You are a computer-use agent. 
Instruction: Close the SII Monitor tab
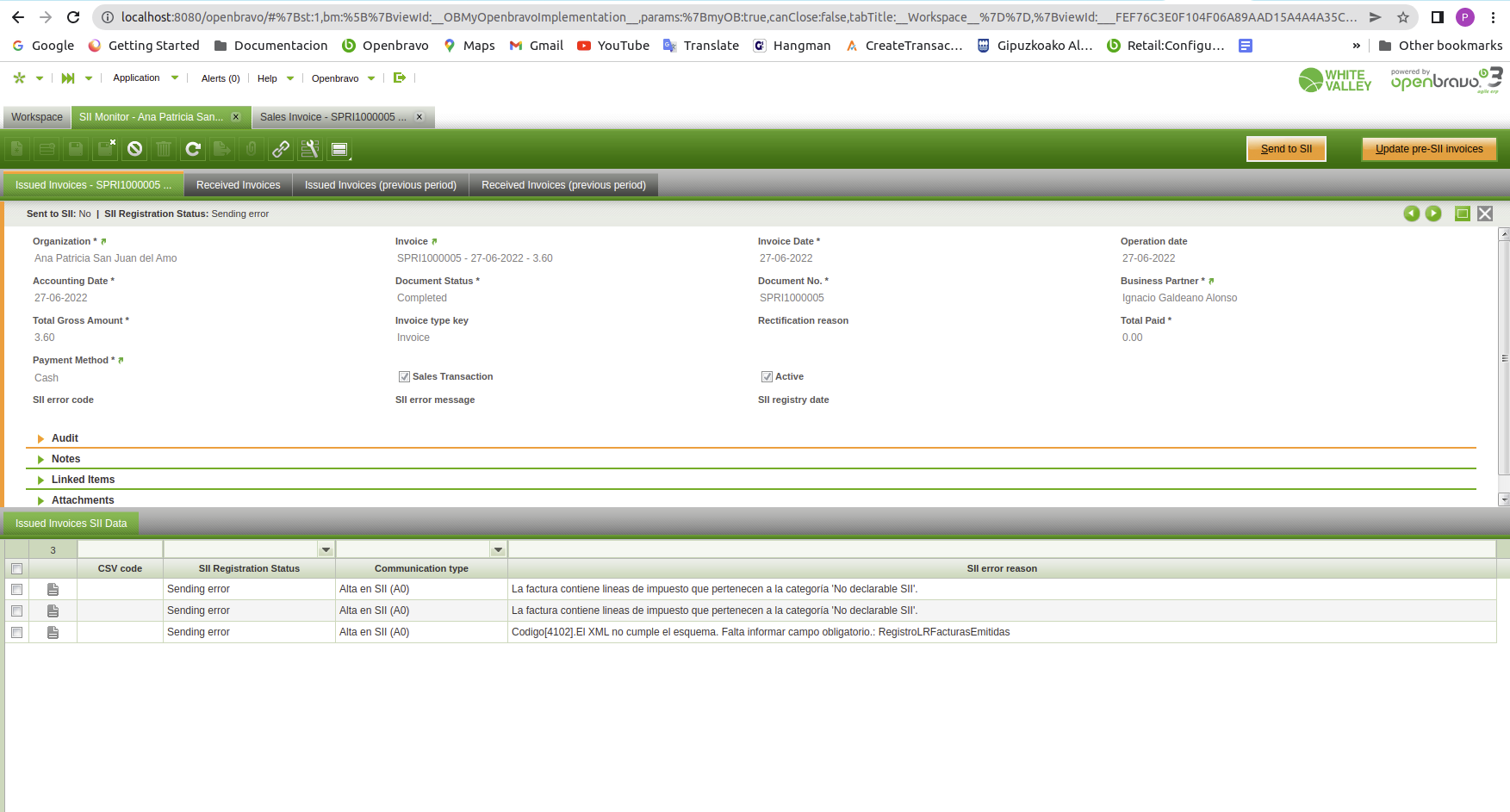click(x=236, y=117)
